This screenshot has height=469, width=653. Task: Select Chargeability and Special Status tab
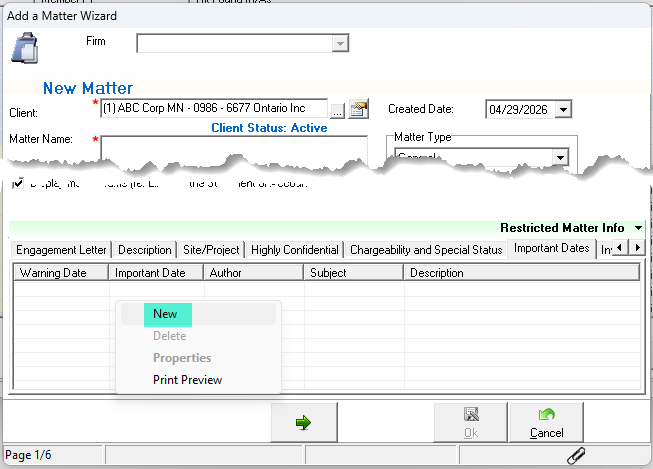click(x=426, y=250)
